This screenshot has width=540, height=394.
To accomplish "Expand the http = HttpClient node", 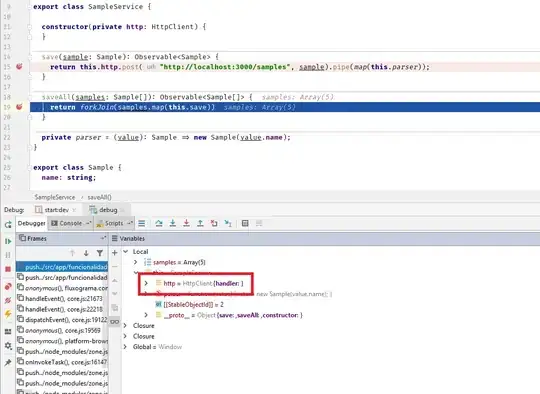I will (146, 283).
